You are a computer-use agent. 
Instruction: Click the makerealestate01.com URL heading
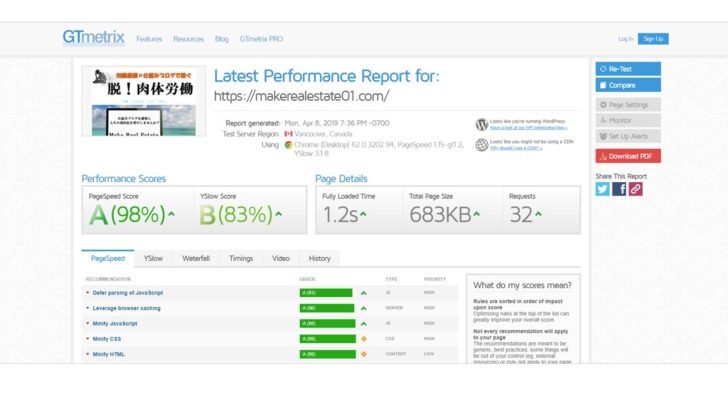click(x=301, y=96)
